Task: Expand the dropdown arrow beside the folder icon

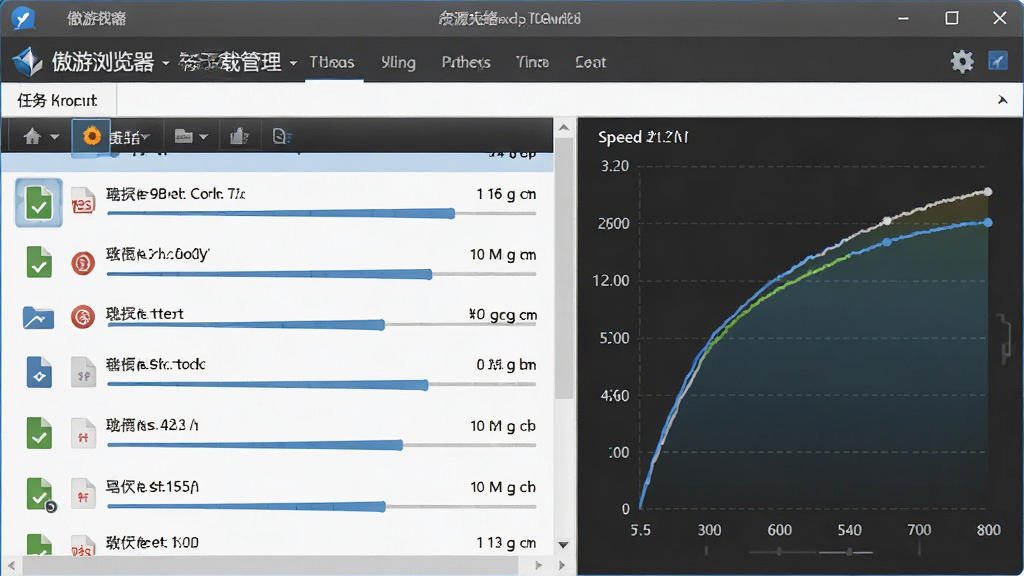Action: pos(204,137)
